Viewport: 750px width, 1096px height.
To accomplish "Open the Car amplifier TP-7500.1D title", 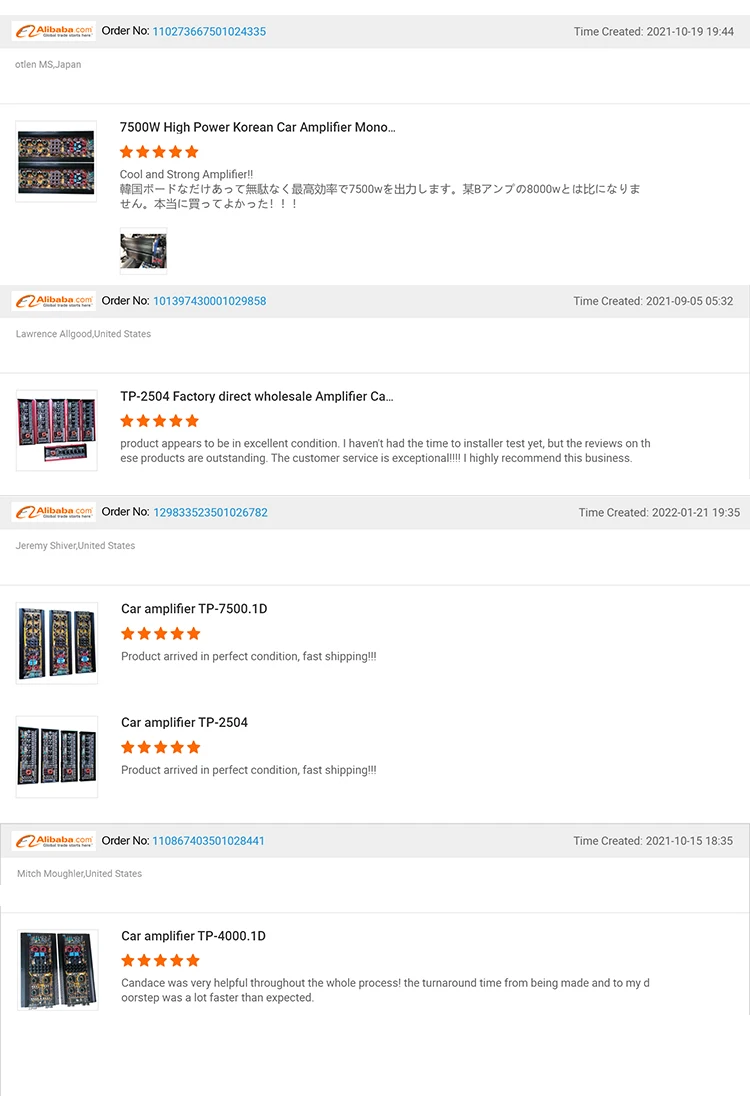I will pos(194,609).
